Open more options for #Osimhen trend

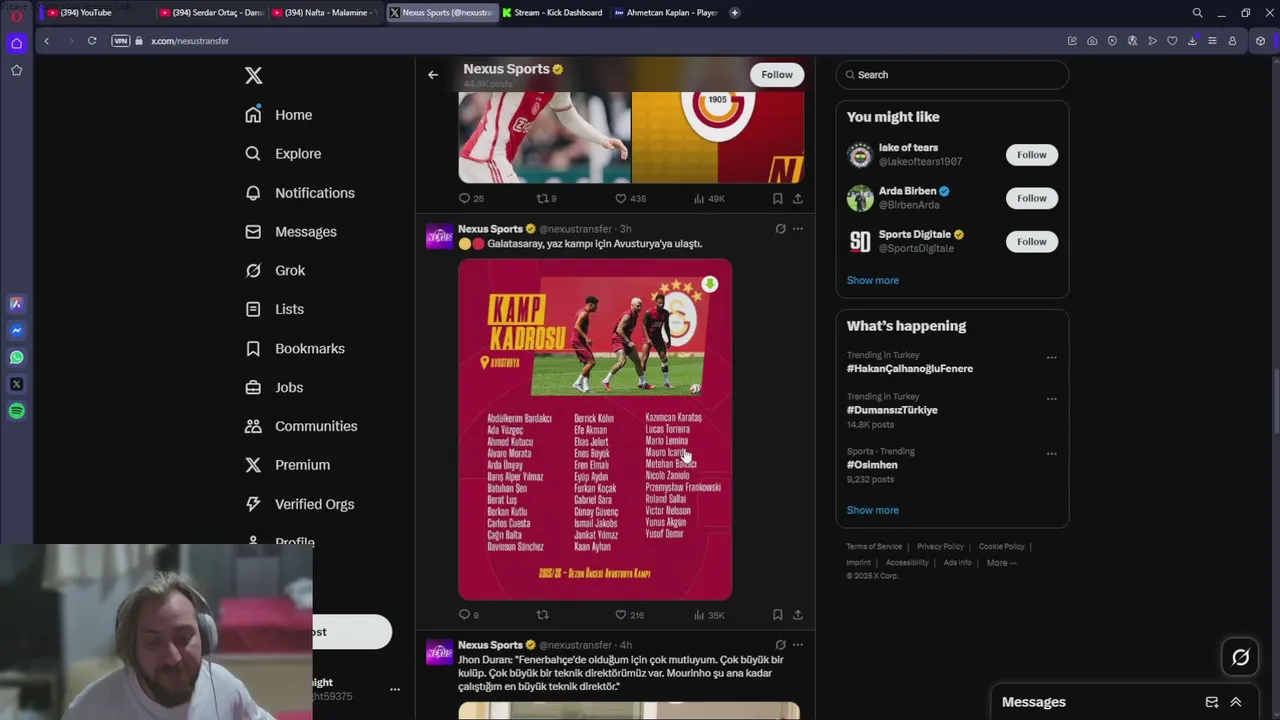click(1051, 454)
